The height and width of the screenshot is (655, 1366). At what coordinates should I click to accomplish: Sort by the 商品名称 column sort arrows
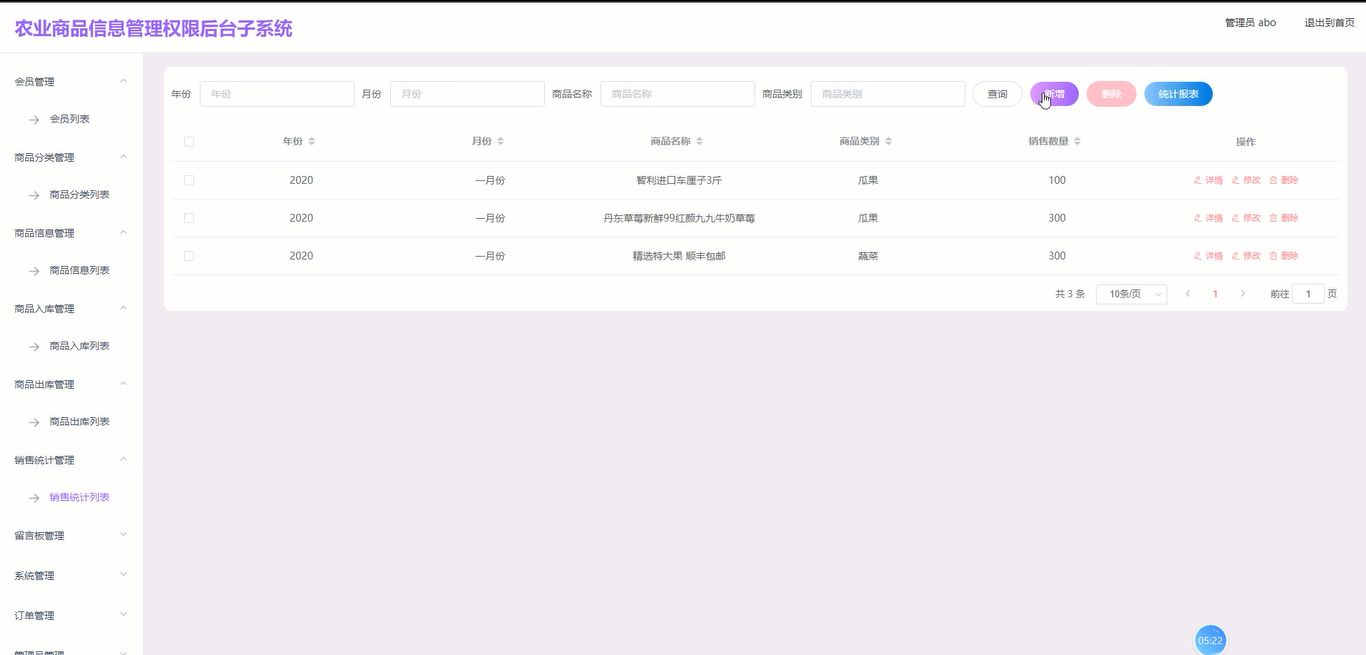click(700, 141)
